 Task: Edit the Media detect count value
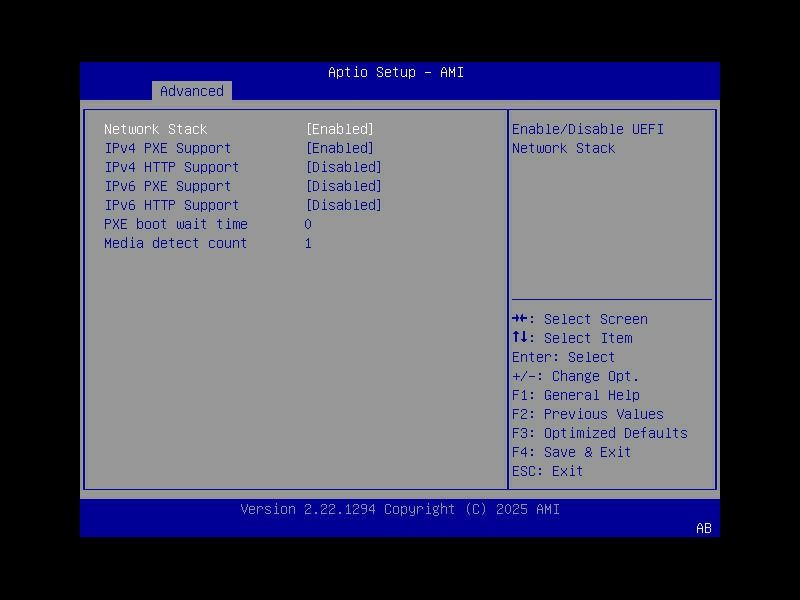(308, 243)
